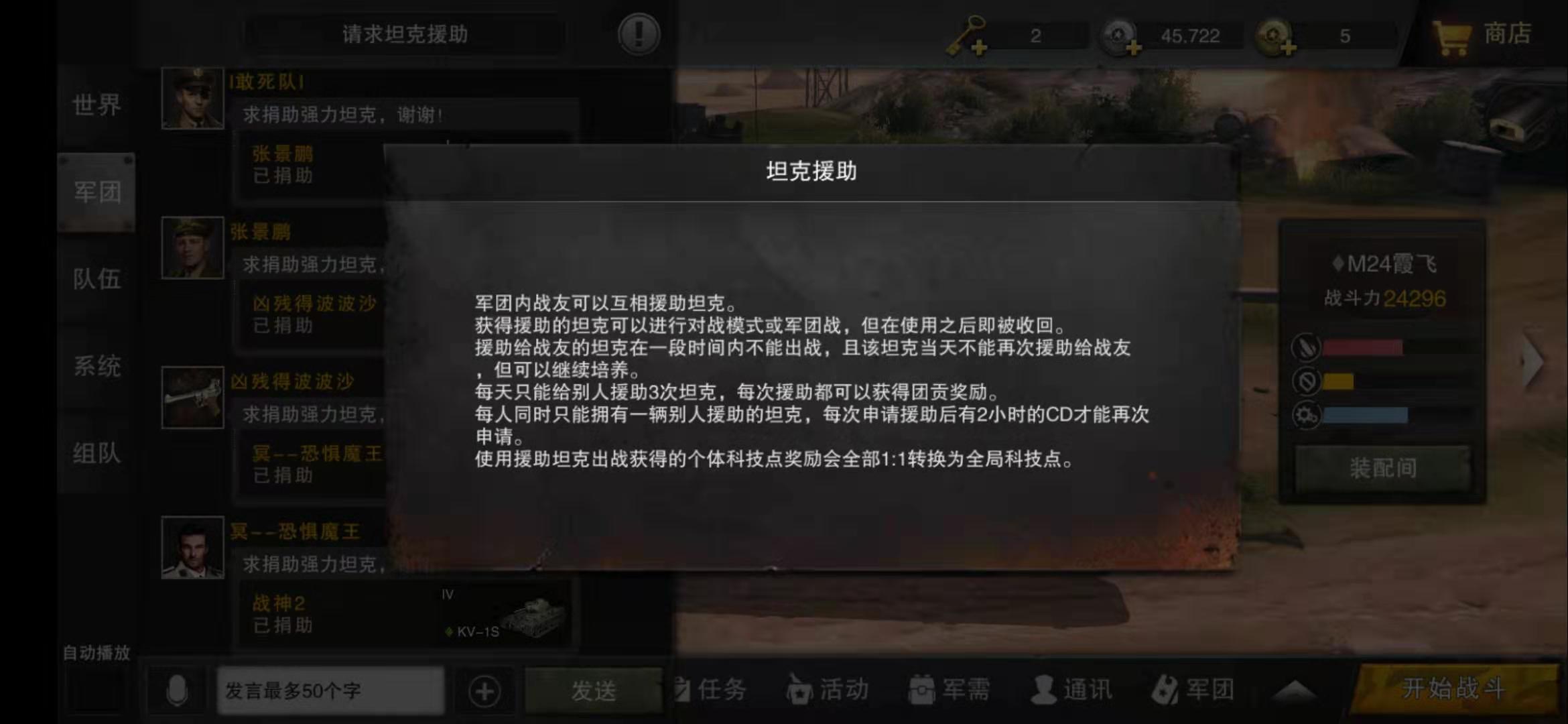Click 请求坦克援助 request button

click(x=405, y=34)
